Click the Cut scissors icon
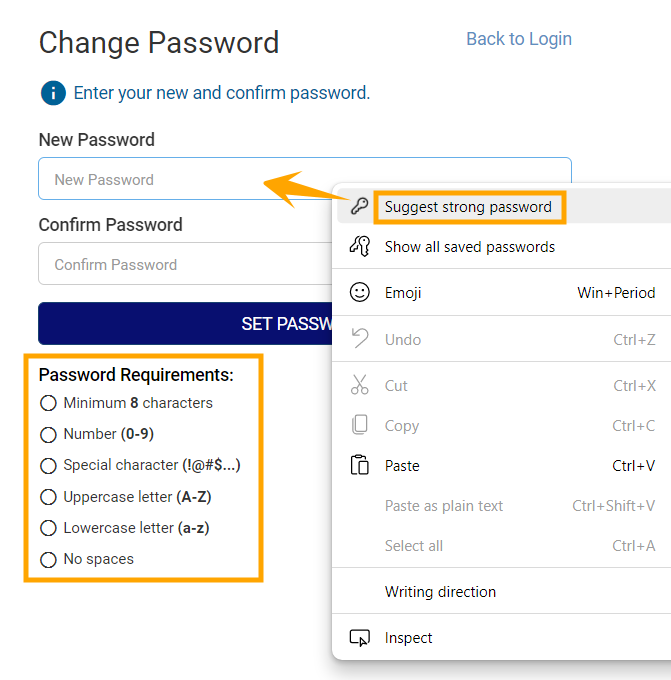The image size is (671, 680). click(359, 385)
